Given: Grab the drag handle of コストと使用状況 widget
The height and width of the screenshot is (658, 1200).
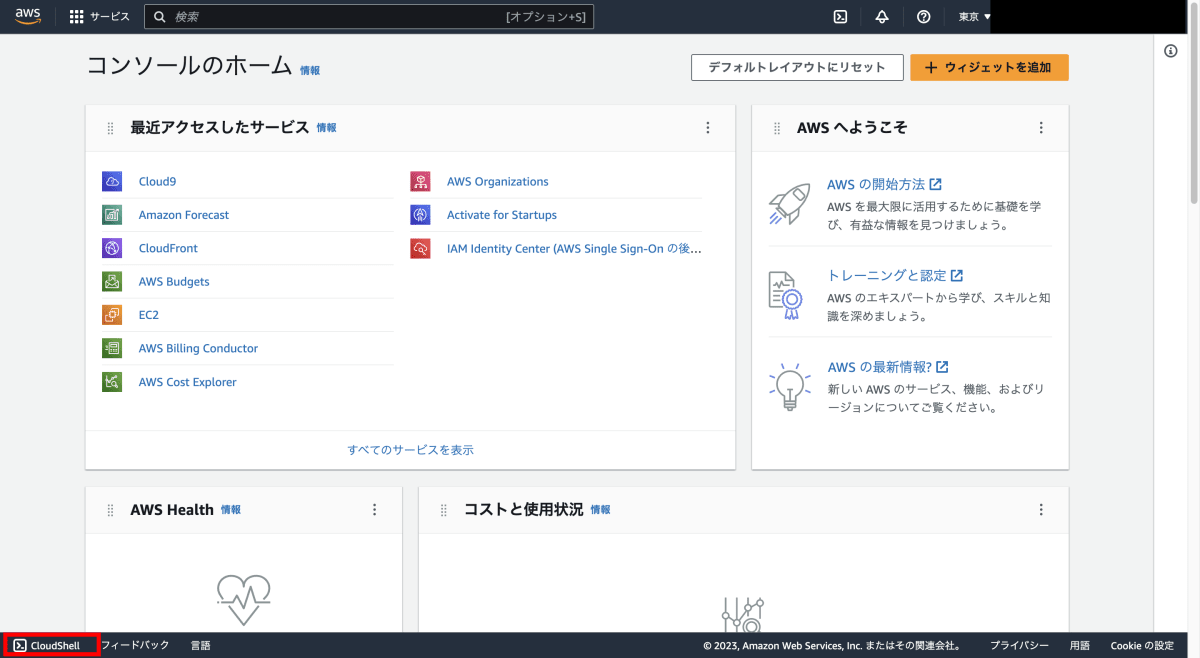Looking at the screenshot, I should point(444,510).
